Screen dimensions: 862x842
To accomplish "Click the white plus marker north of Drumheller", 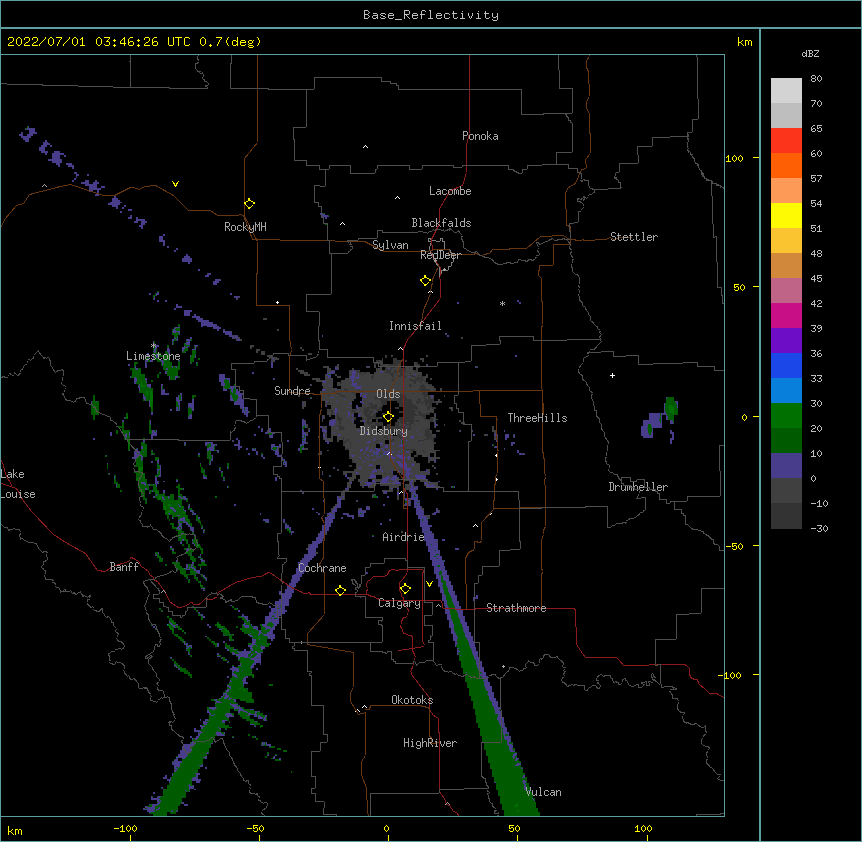I will point(612,375).
